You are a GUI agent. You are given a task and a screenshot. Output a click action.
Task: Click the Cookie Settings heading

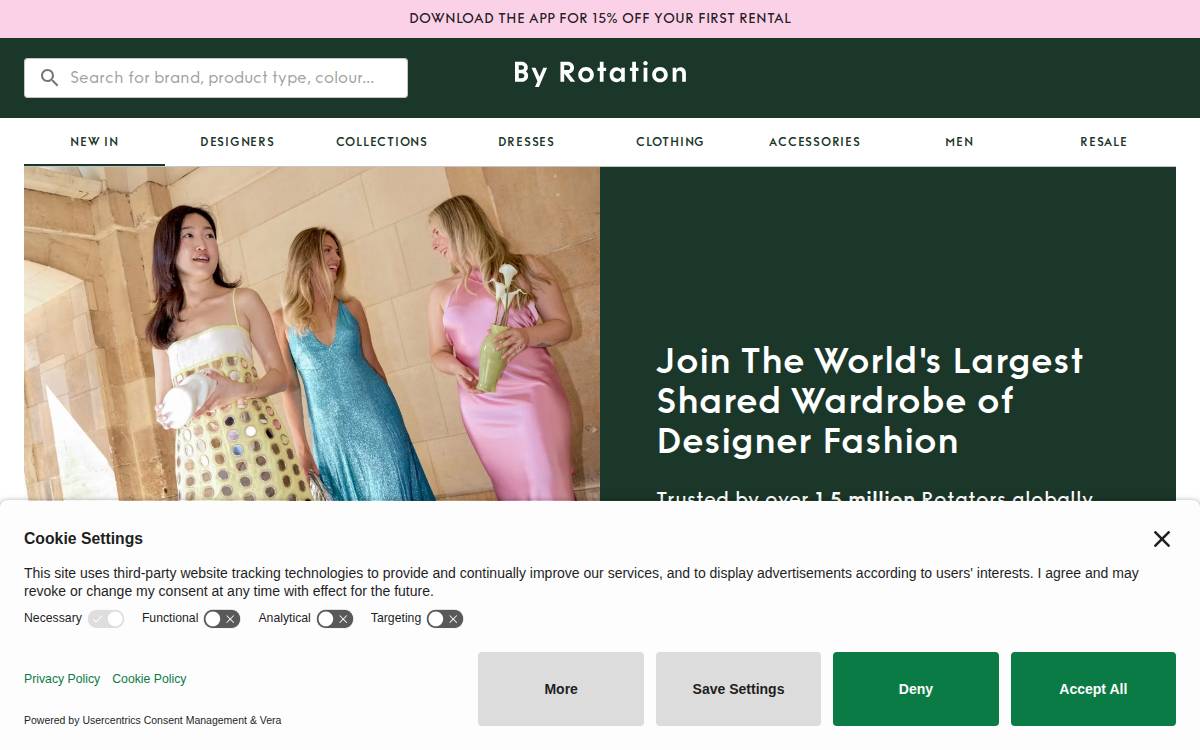(x=84, y=538)
